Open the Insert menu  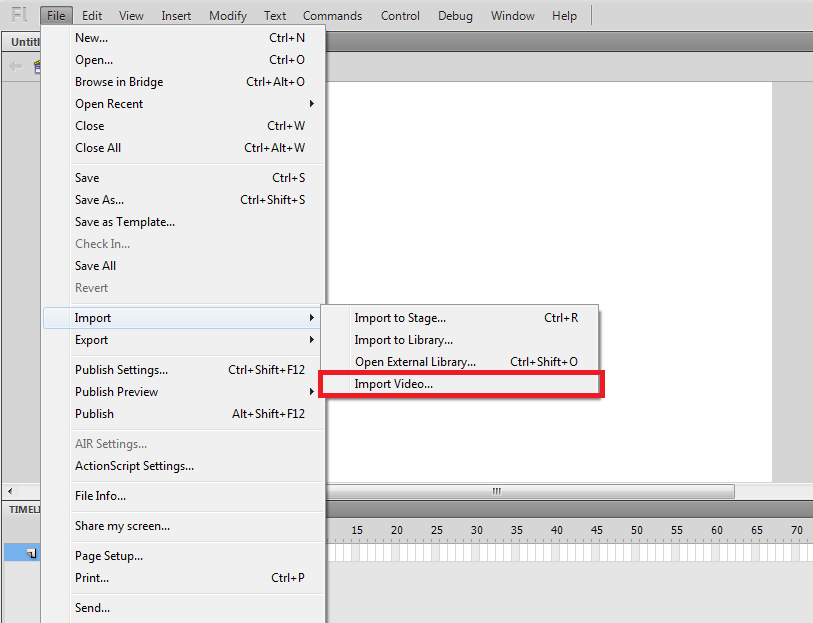(x=176, y=16)
